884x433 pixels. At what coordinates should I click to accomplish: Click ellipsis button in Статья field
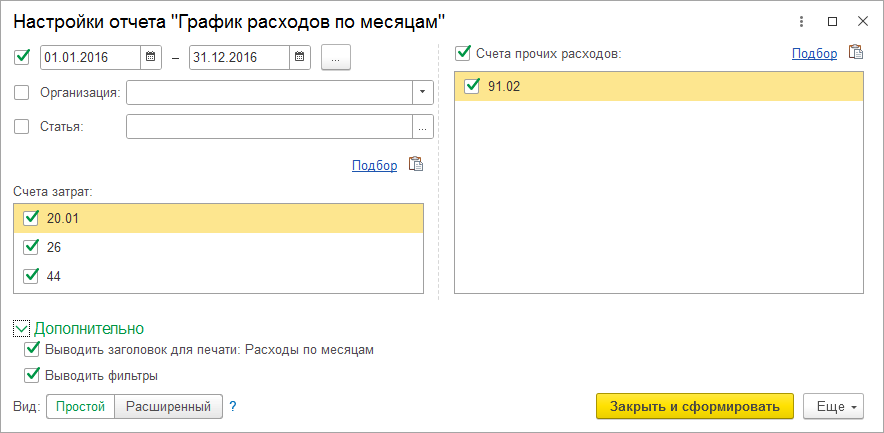click(422, 126)
